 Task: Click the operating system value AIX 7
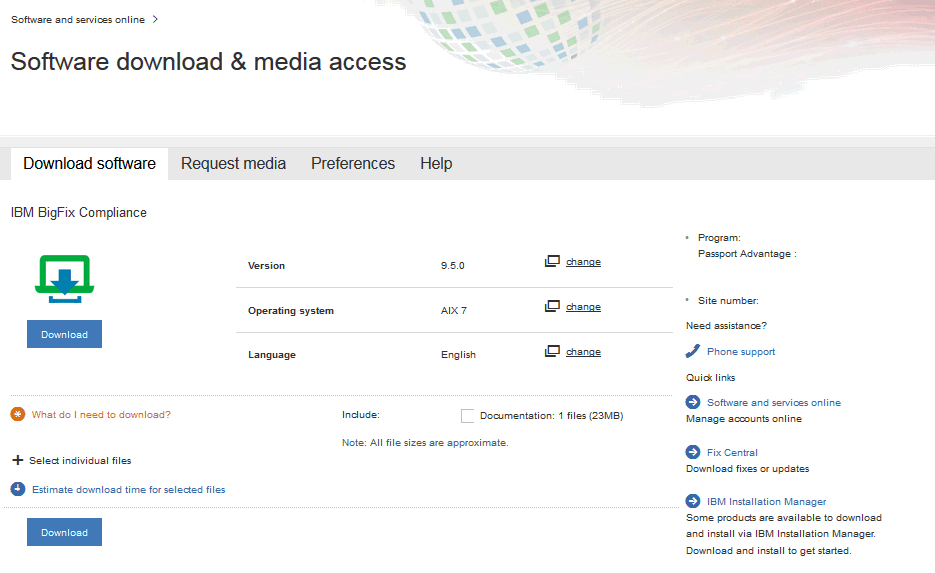454,311
